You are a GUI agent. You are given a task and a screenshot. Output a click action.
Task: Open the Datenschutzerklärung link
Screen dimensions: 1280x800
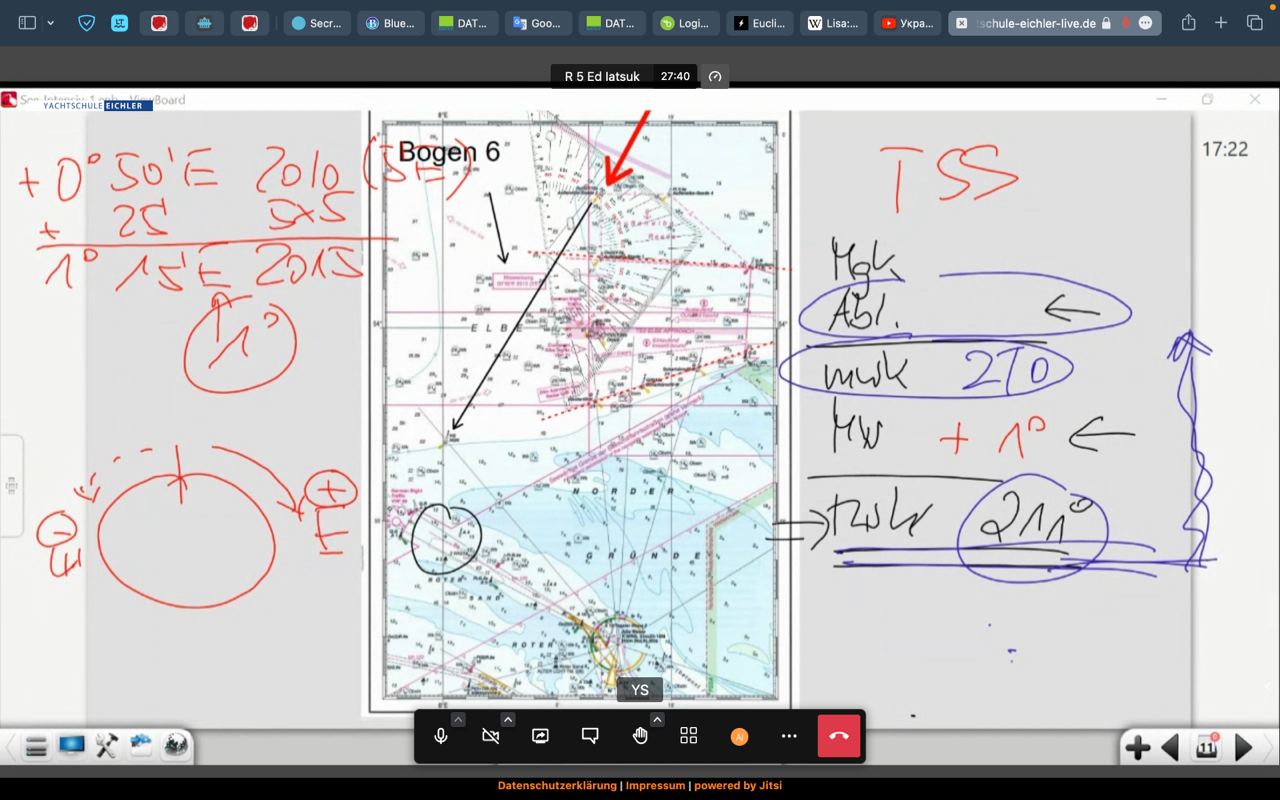tap(557, 785)
